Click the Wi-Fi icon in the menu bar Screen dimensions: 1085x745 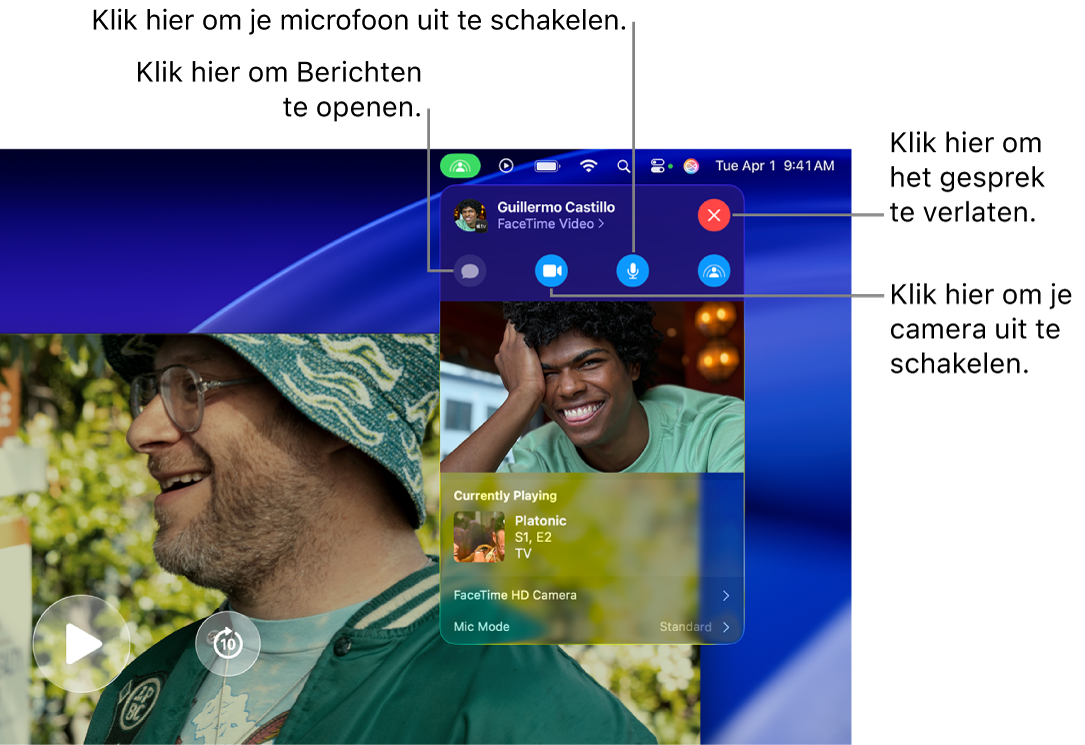pos(589,165)
